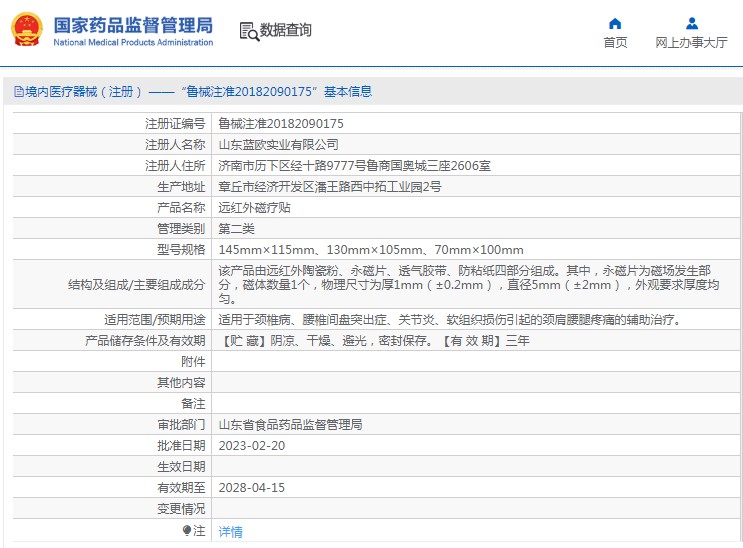Click the 生效日期 row label

(x=181, y=466)
